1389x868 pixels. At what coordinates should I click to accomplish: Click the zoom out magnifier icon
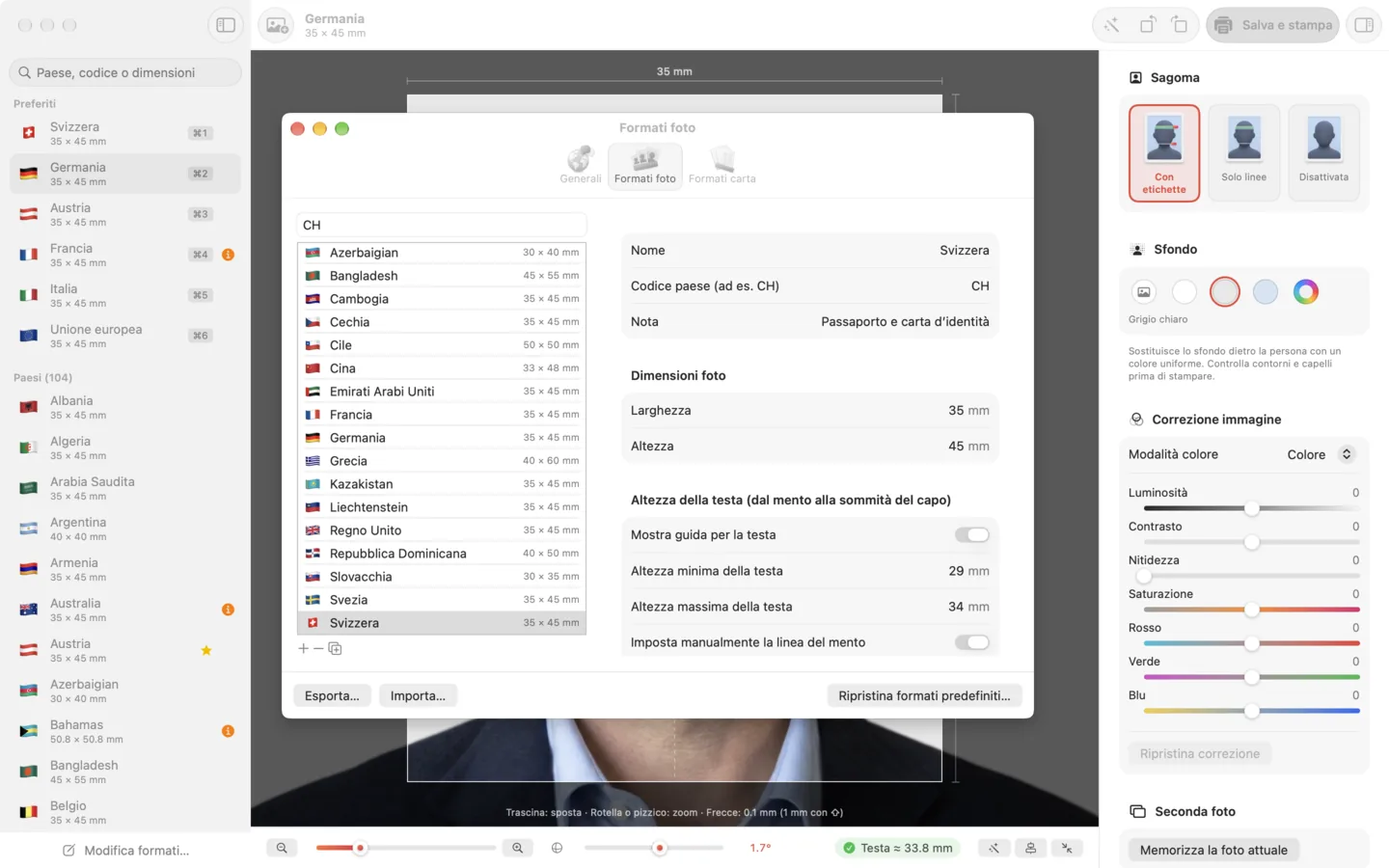(282, 848)
